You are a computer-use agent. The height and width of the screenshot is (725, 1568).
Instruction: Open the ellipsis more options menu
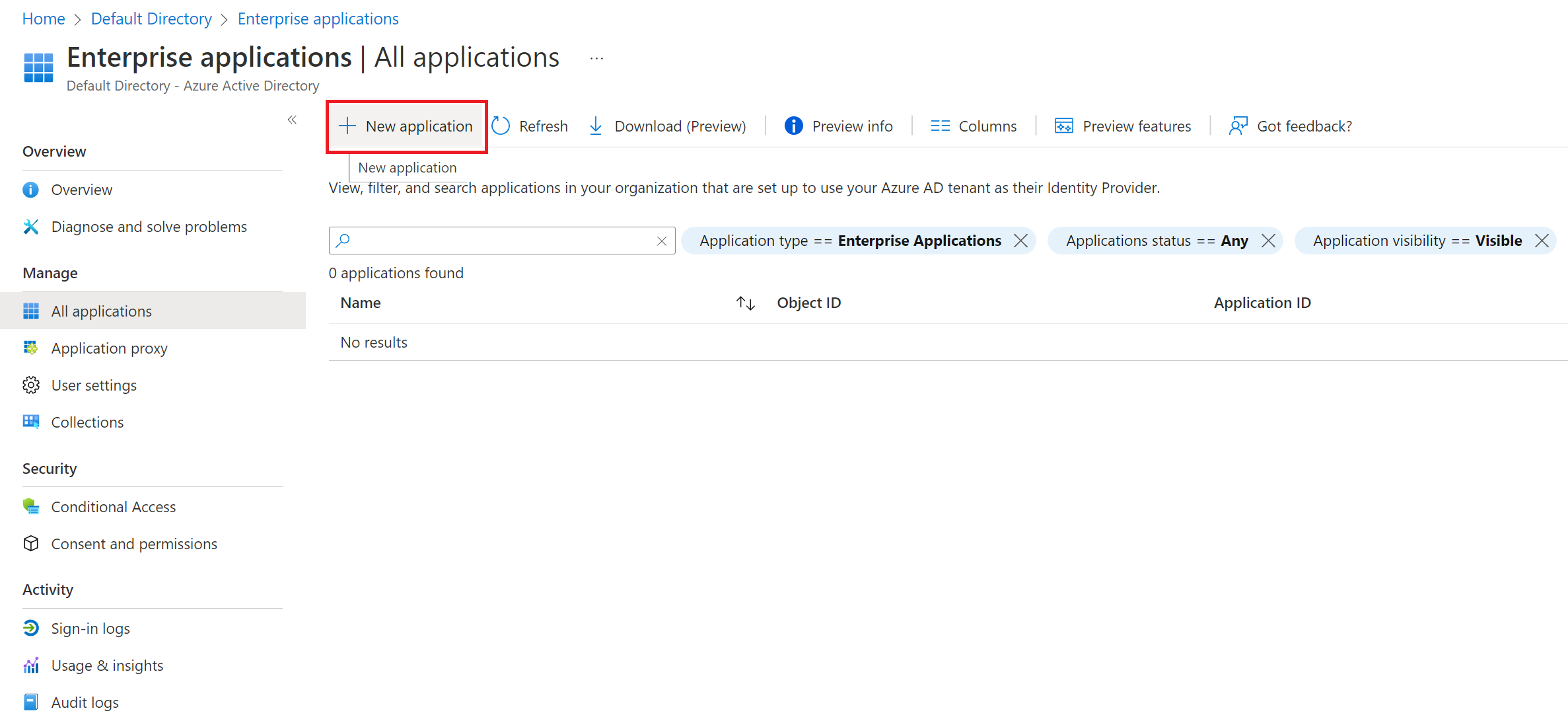click(x=596, y=58)
